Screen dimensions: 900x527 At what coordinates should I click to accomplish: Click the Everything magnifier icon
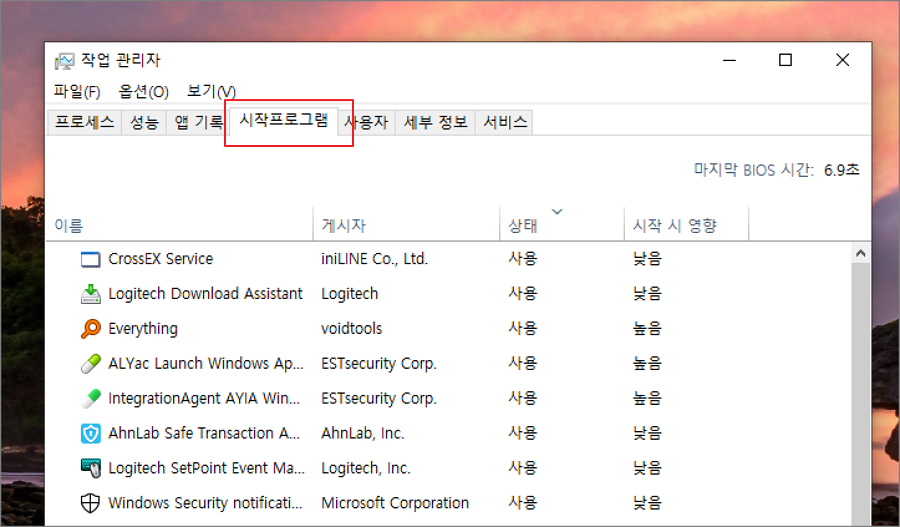pyautogui.click(x=90, y=329)
